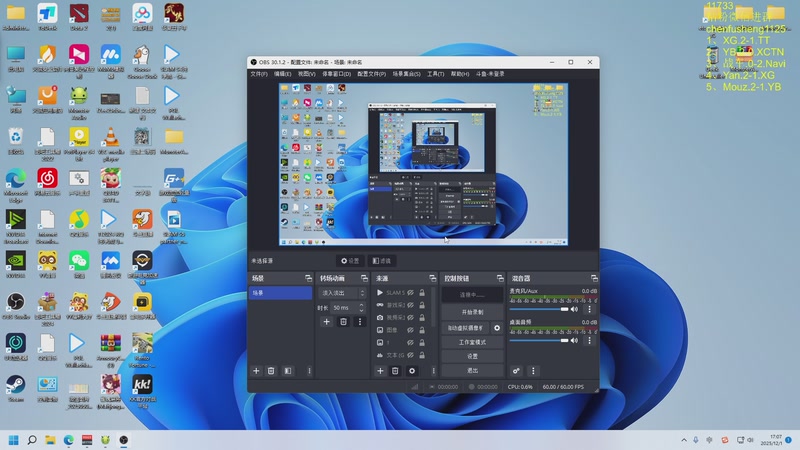Toggle lock on the 图像 source

tap(422, 330)
